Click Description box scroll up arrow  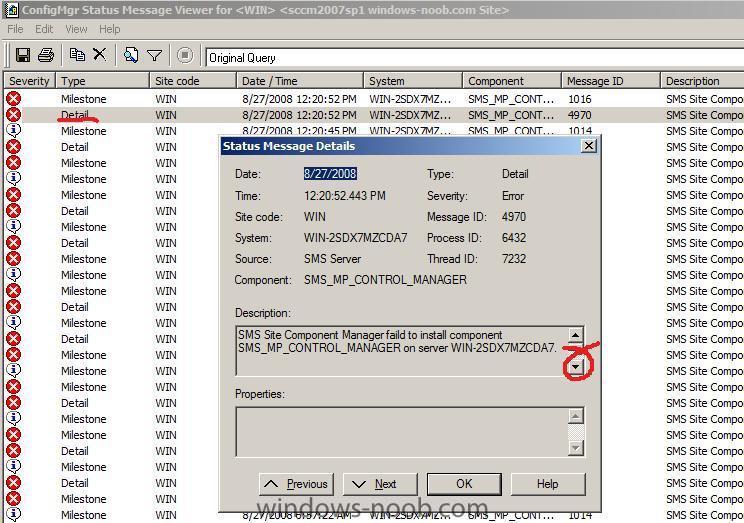pos(575,335)
